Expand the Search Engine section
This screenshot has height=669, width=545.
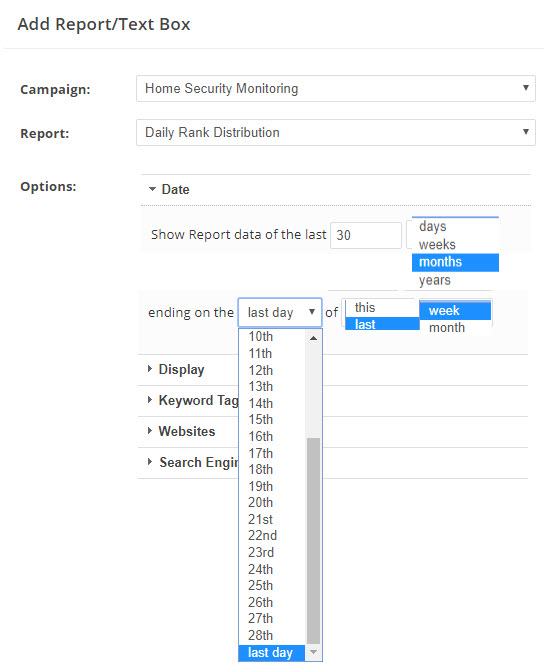[x=192, y=462]
